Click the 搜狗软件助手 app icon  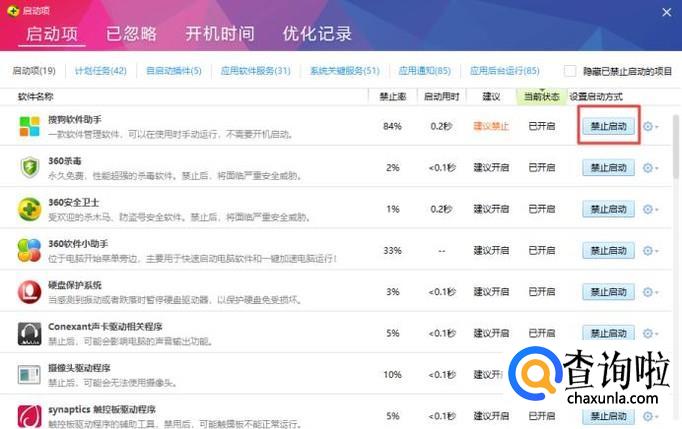[30, 126]
